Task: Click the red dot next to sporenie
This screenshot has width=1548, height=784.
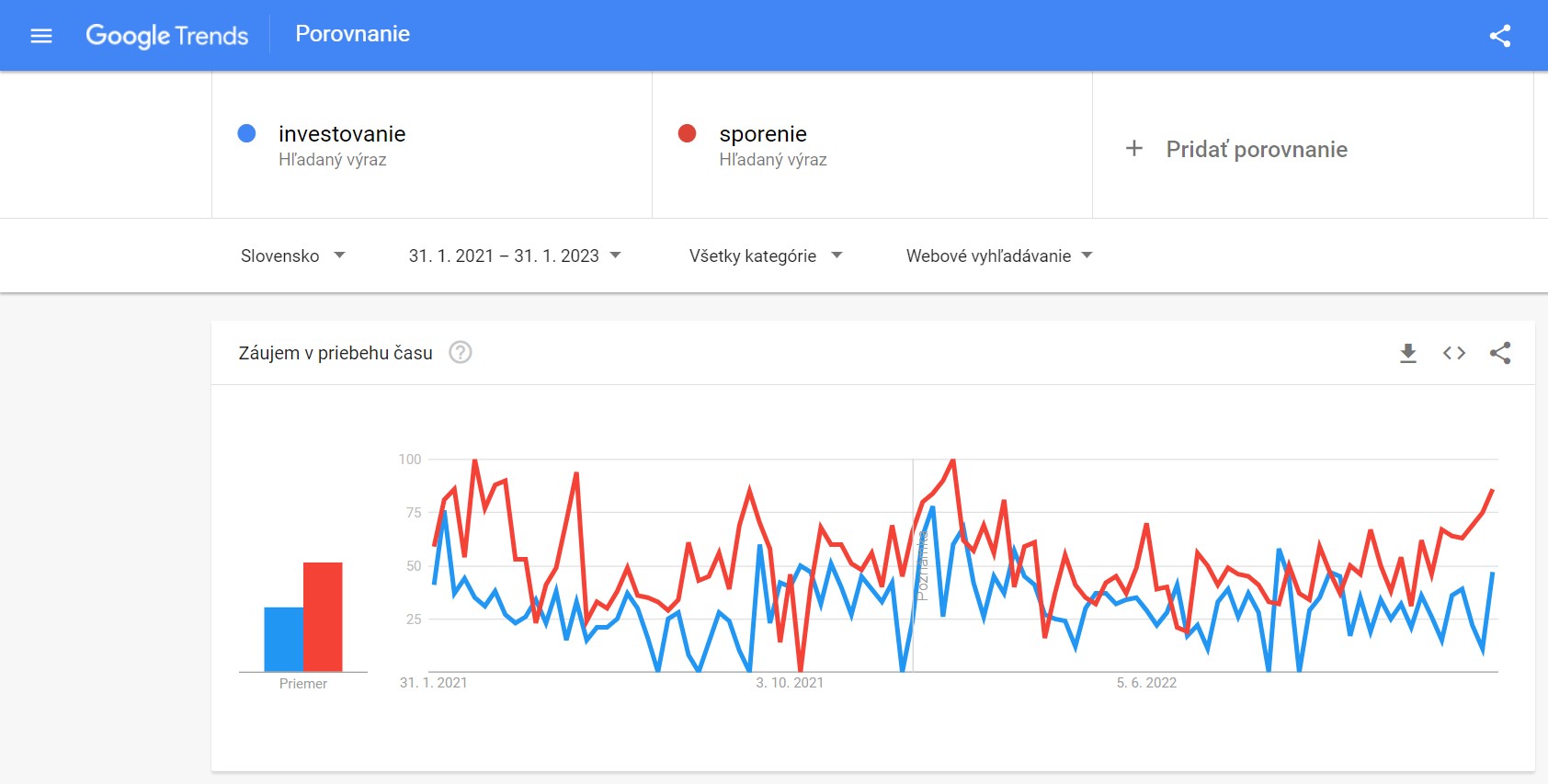Action: pyautogui.click(x=686, y=133)
